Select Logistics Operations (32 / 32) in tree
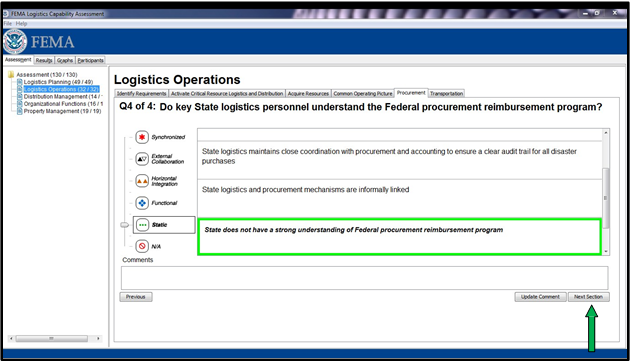 click(x=61, y=89)
